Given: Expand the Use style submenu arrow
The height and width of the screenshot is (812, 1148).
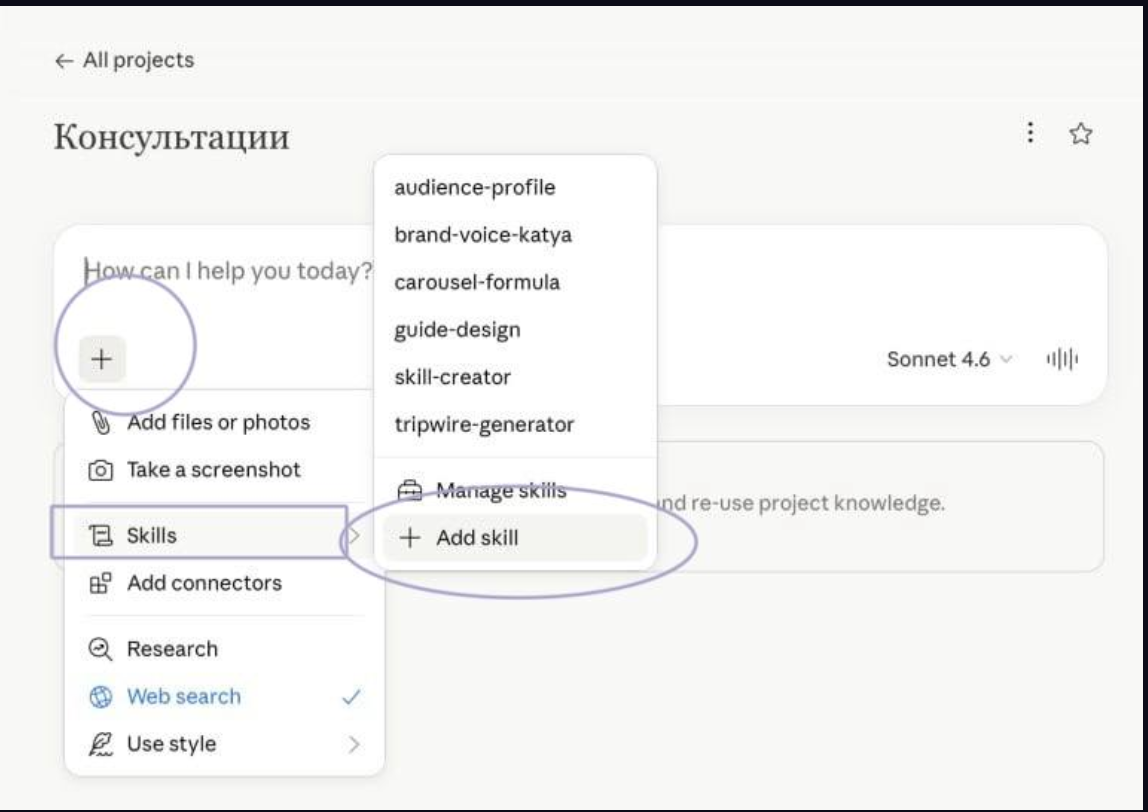Looking at the screenshot, I should 354,745.
